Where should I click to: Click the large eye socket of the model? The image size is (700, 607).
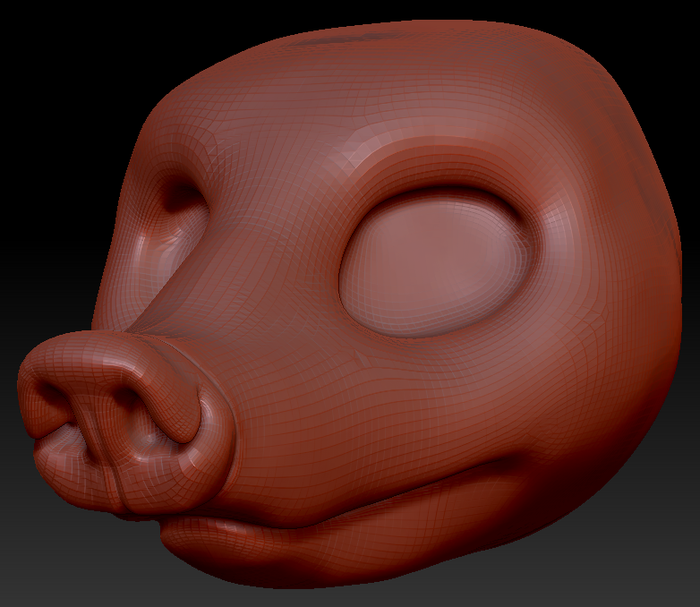tap(437, 263)
